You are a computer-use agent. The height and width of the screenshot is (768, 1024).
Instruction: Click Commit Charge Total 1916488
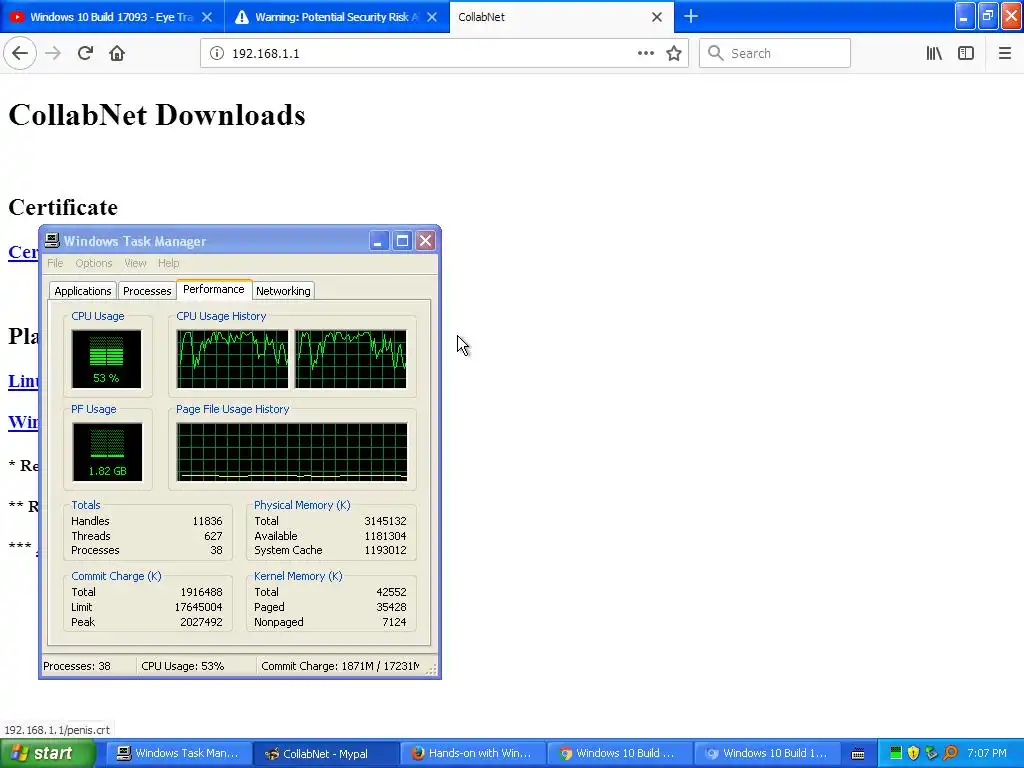click(201, 592)
